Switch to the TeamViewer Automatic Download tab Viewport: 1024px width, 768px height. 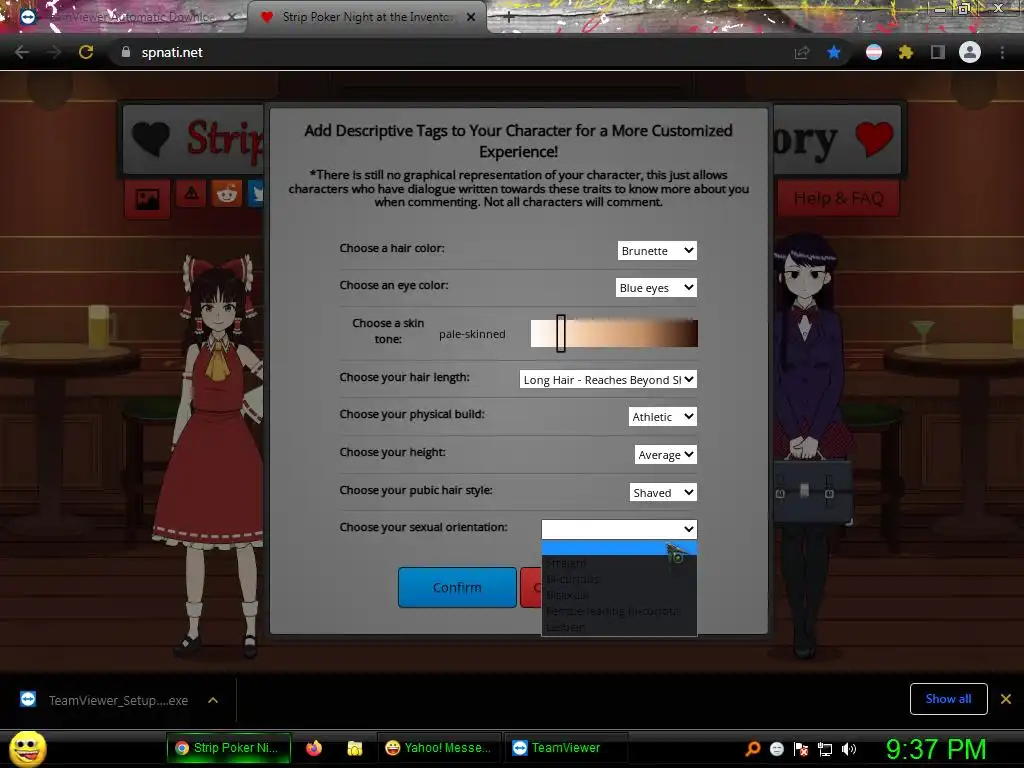pos(124,17)
